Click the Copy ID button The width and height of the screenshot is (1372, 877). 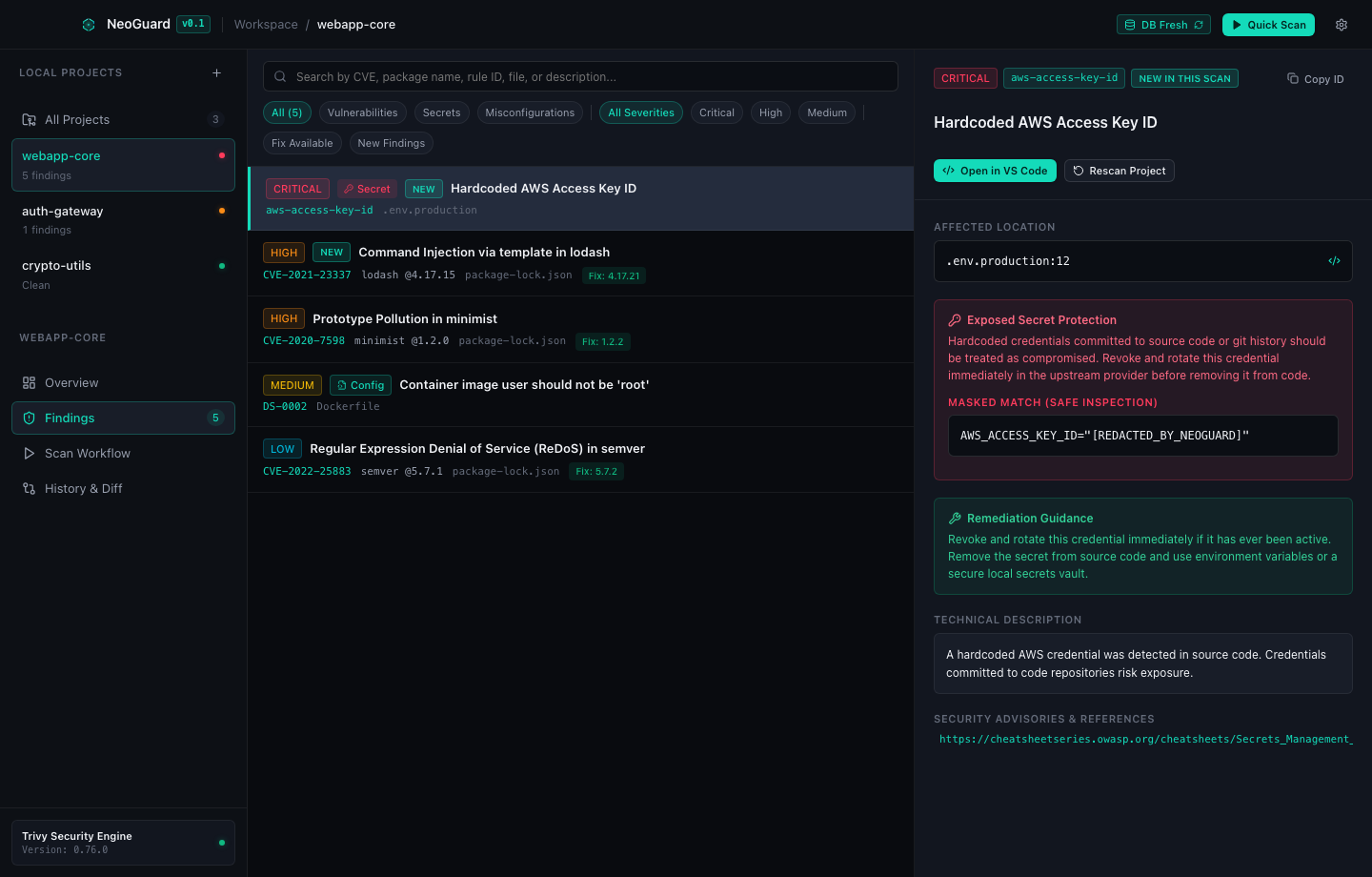[x=1315, y=79]
